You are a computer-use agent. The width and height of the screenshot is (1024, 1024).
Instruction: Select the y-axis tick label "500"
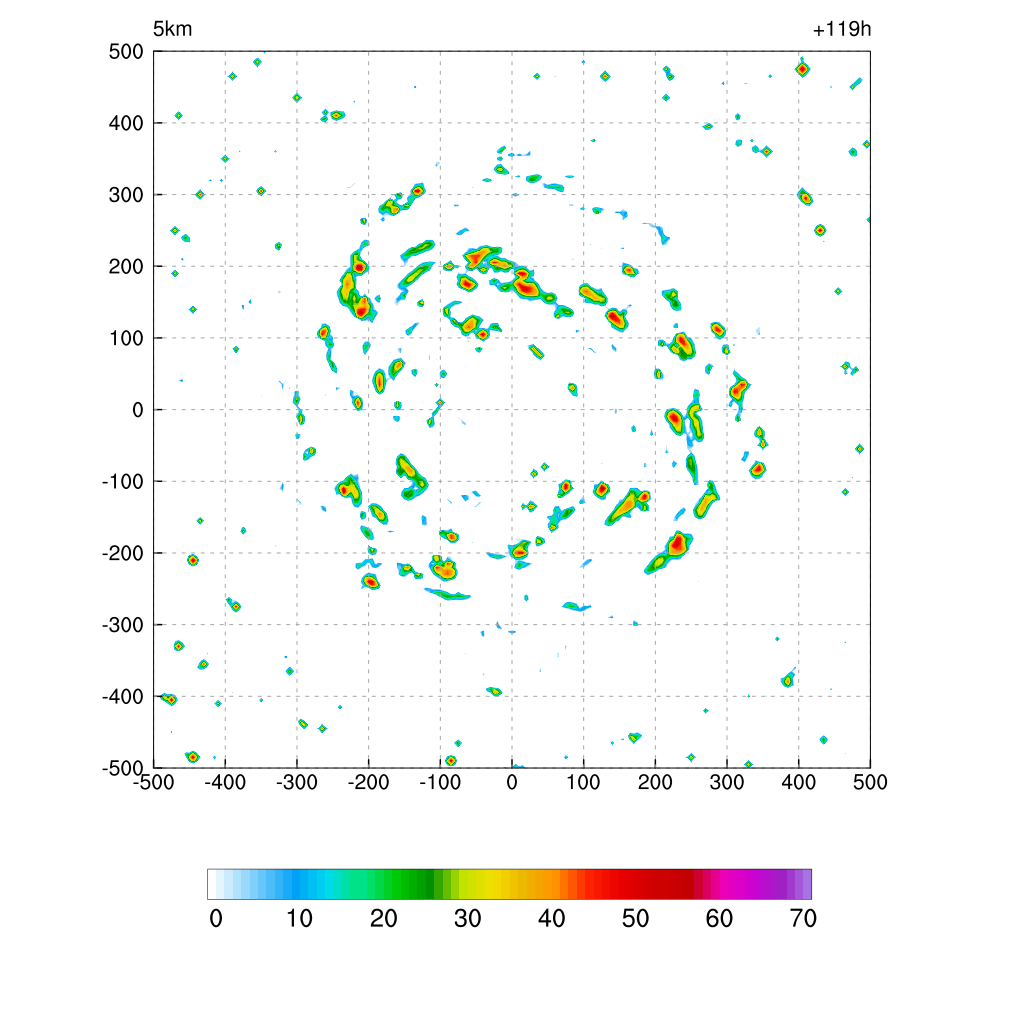click(126, 52)
